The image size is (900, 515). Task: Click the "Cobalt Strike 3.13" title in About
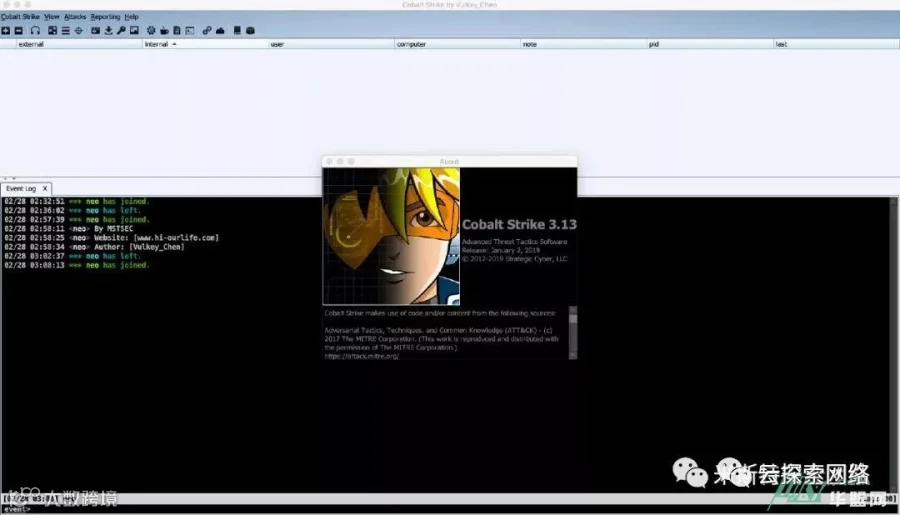[519, 224]
